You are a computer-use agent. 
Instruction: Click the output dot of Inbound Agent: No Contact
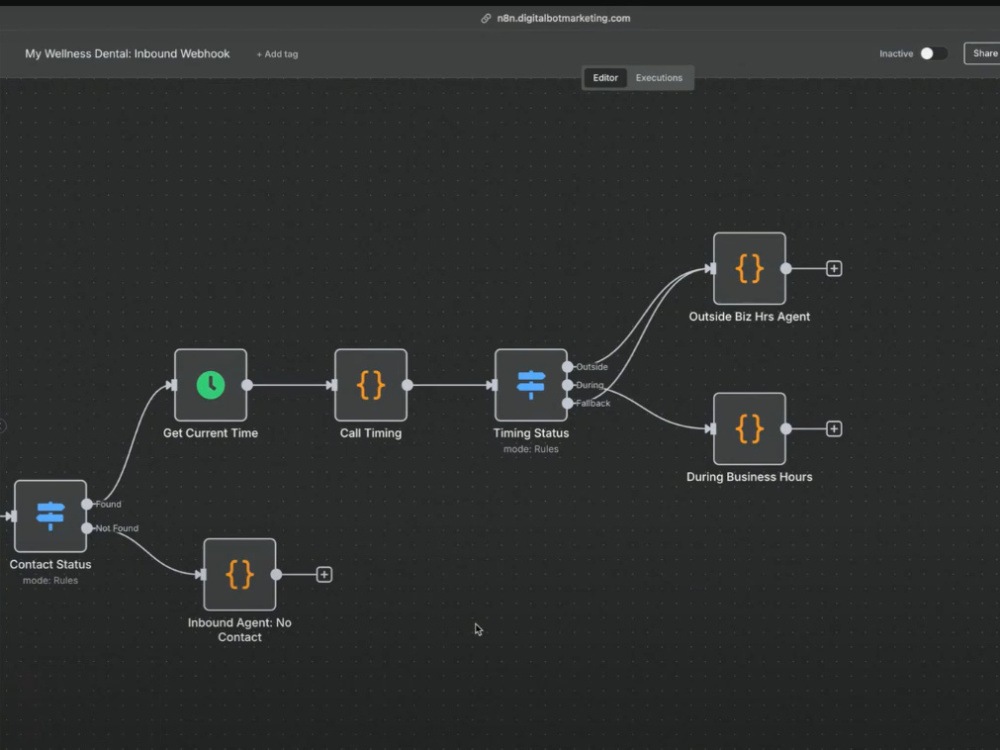click(x=276, y=575)
